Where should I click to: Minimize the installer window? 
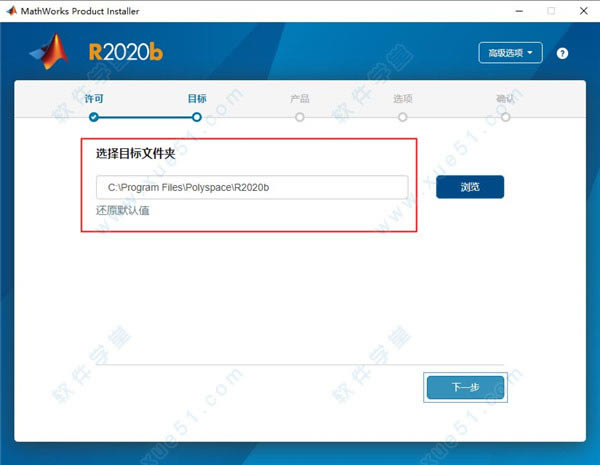(519, 11)
